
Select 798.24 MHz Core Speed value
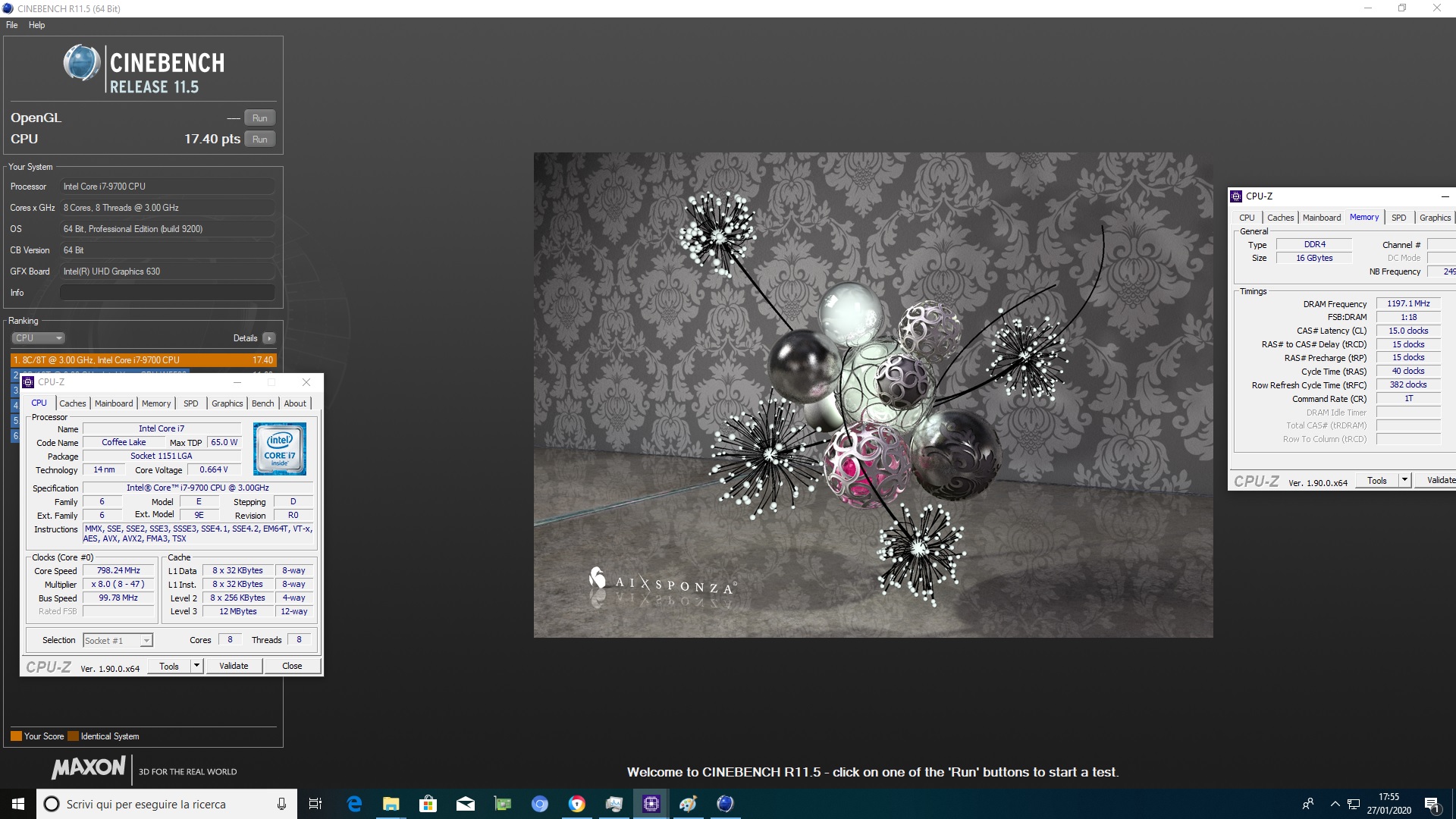click(x=118, y=571)
